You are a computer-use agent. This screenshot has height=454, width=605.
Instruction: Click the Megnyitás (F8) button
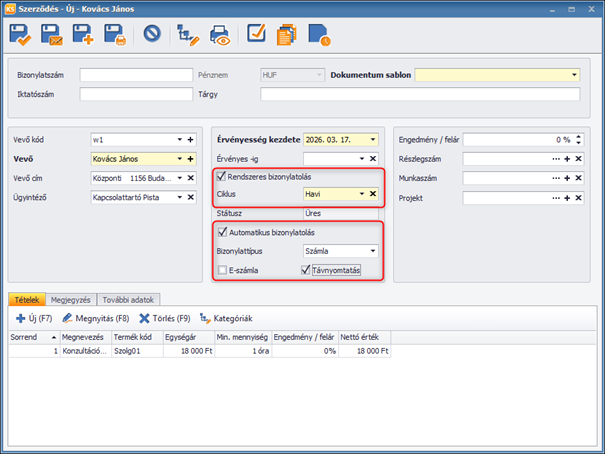click(x=96, y=318)
